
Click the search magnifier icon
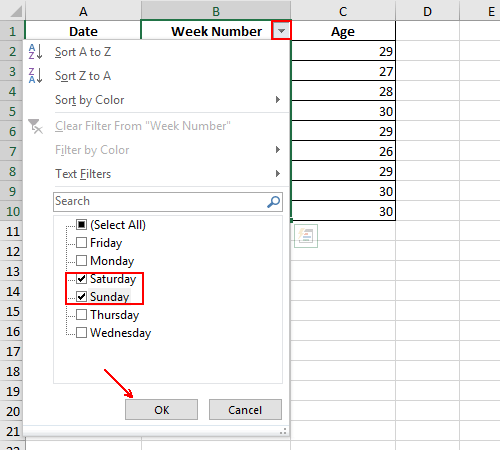coord(274,202)
